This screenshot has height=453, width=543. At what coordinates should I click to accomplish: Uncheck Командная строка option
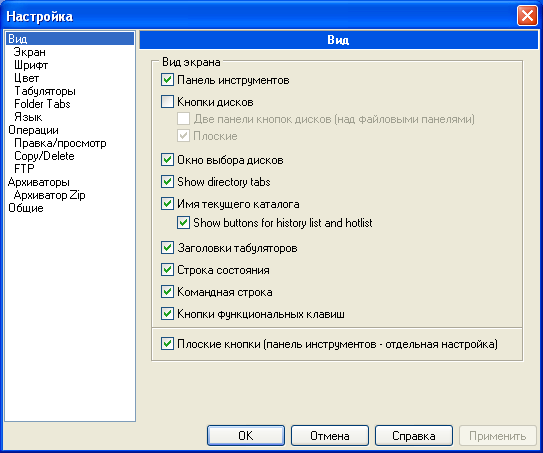(167, 292)
